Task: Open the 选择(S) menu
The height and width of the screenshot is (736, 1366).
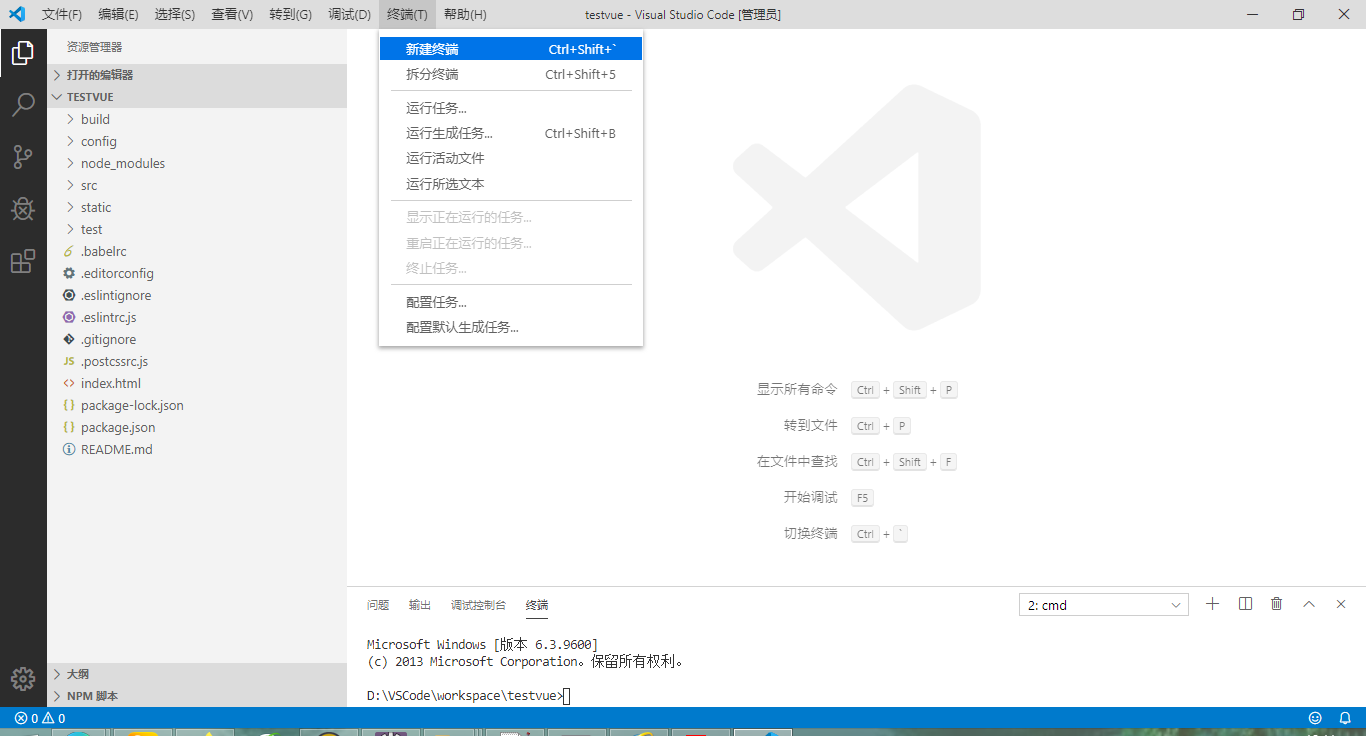Action: [175, 14]
